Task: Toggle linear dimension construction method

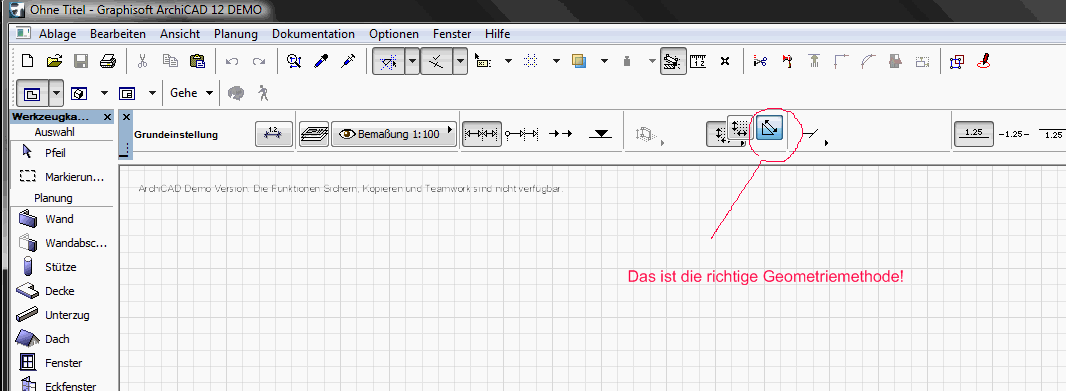Action: [x=482, y=134]
